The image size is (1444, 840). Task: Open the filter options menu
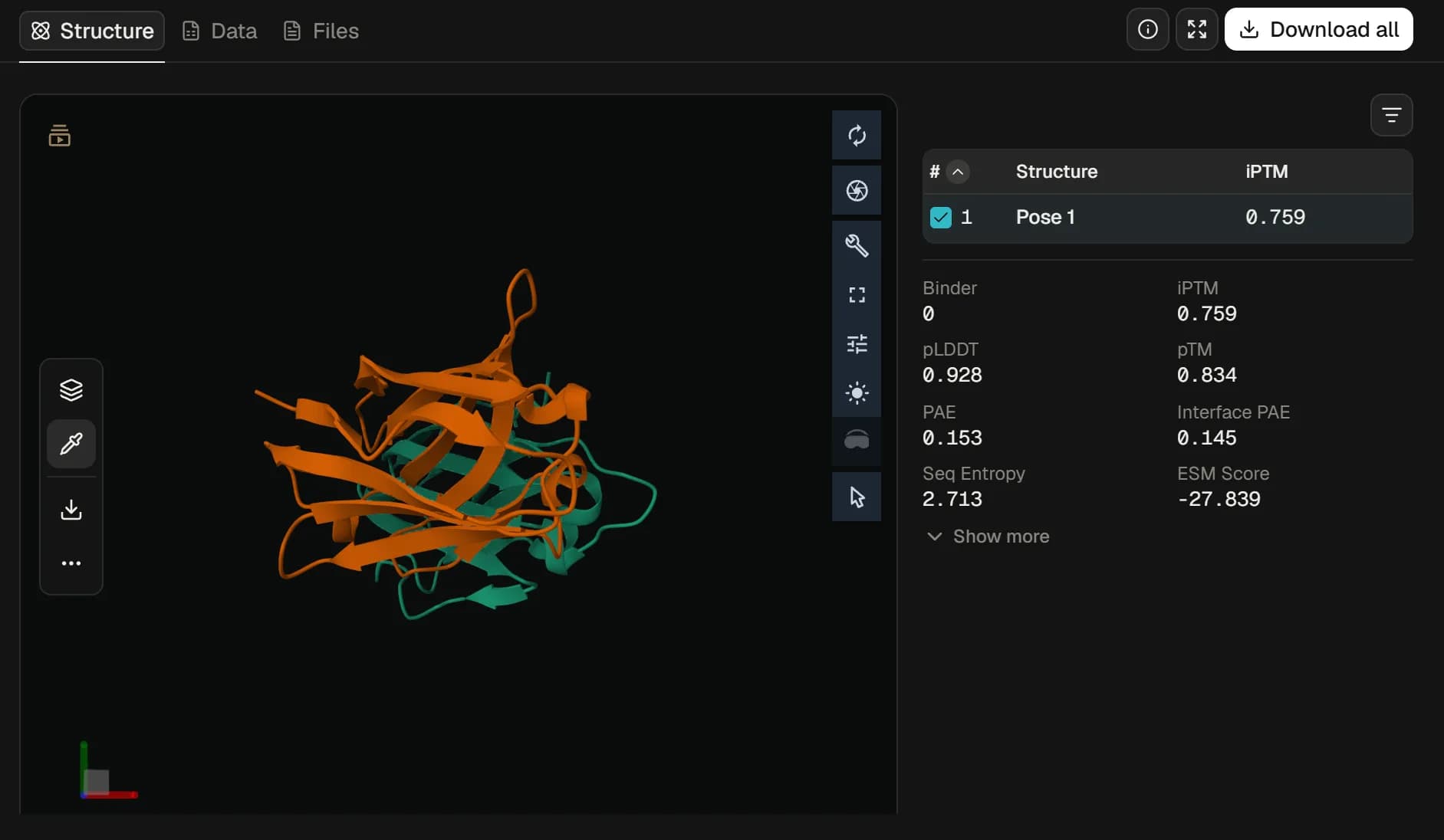click(1391, 115)
